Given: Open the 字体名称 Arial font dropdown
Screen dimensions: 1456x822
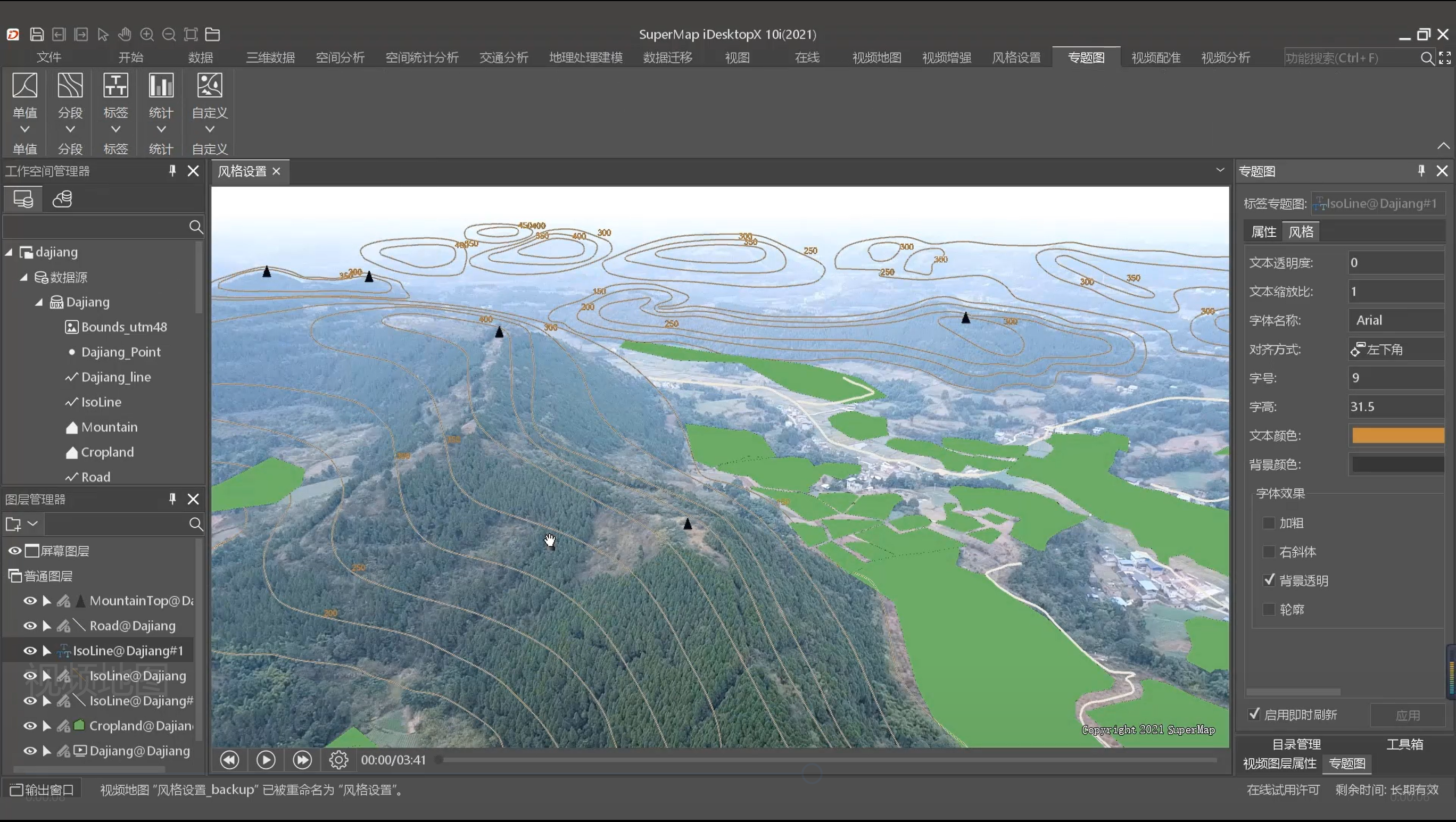Looking at the screenshot, I should coord(1396,320).
